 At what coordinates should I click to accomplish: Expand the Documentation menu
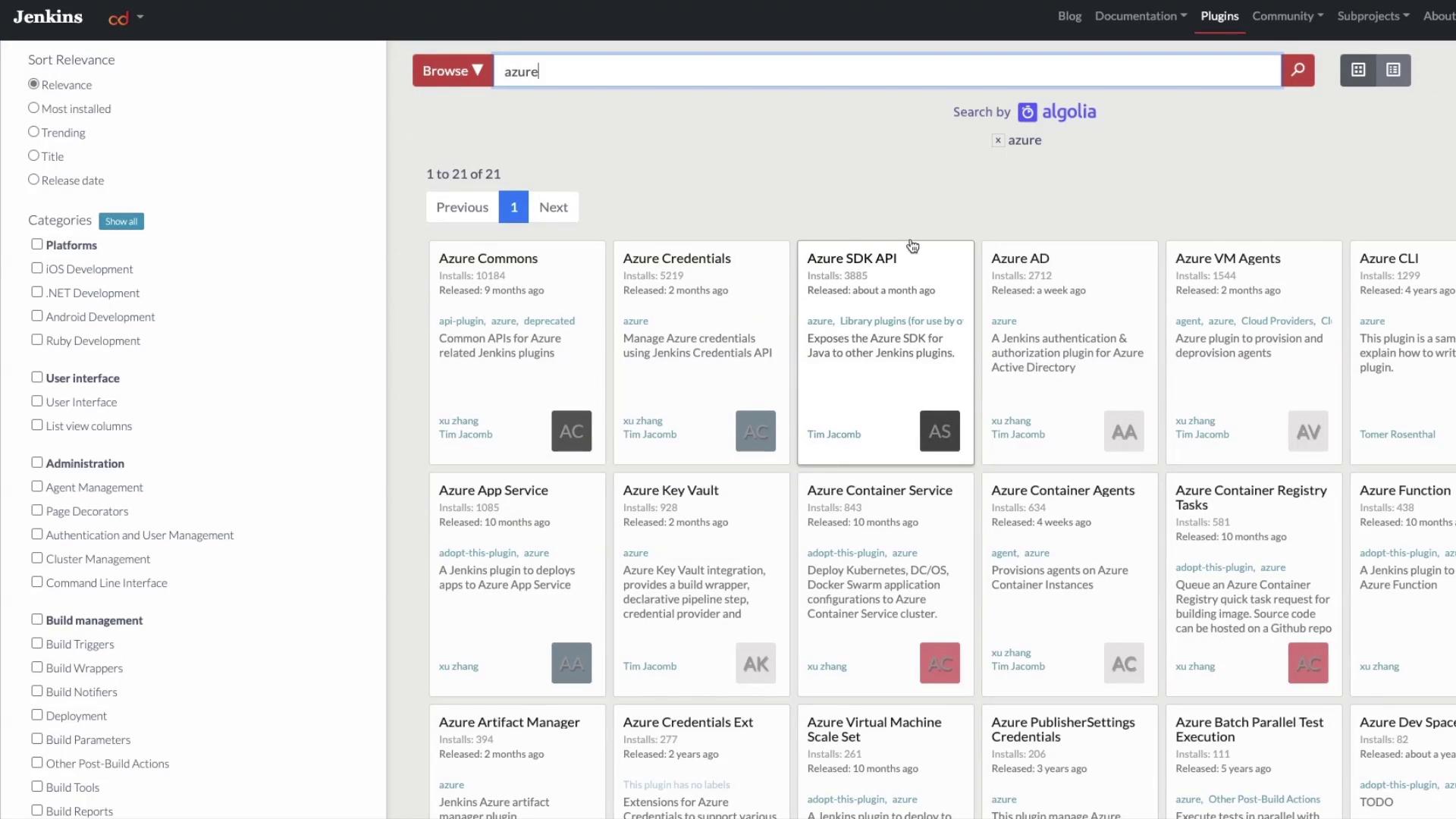(1141, 16)
